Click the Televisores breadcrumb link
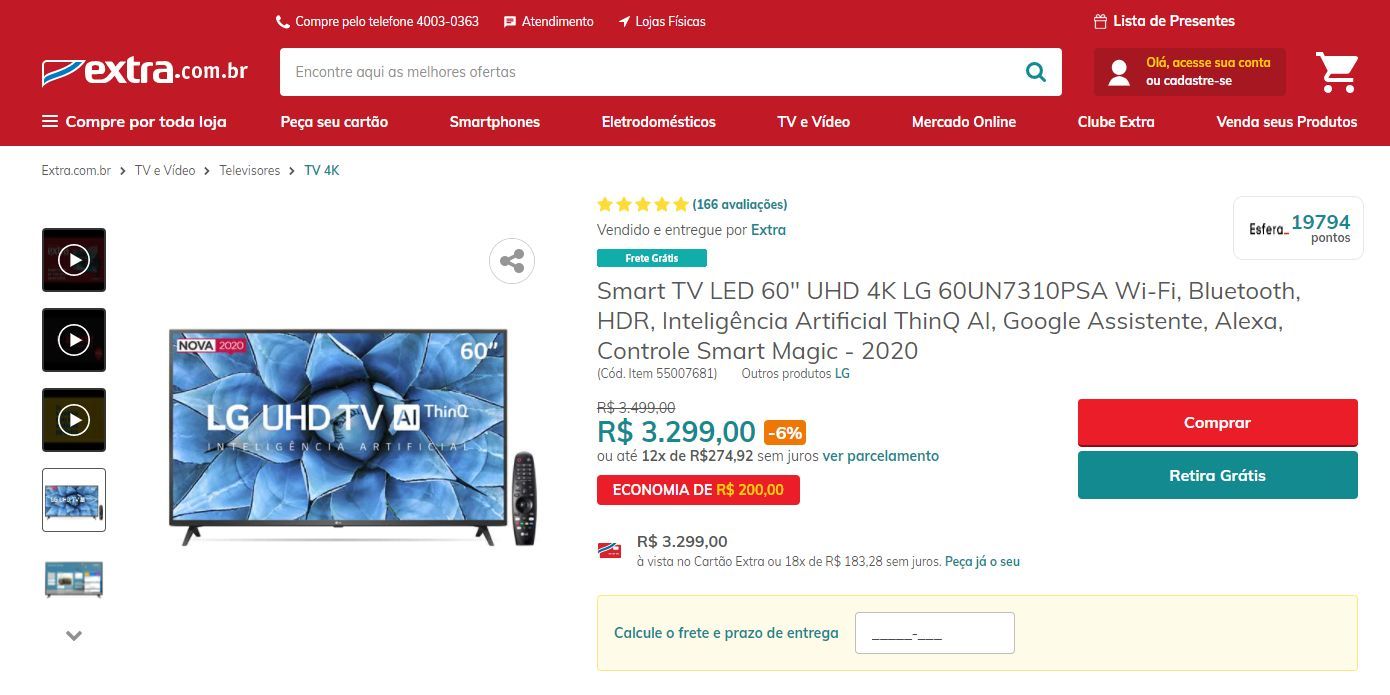 [x=250, y=171]
